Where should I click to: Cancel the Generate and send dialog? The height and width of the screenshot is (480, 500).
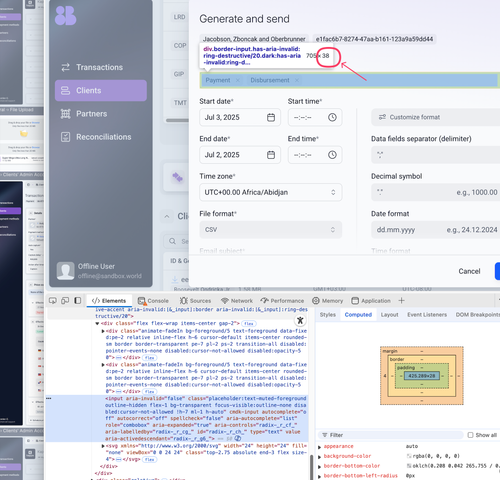pyautogui.click(x=469, y=271)
